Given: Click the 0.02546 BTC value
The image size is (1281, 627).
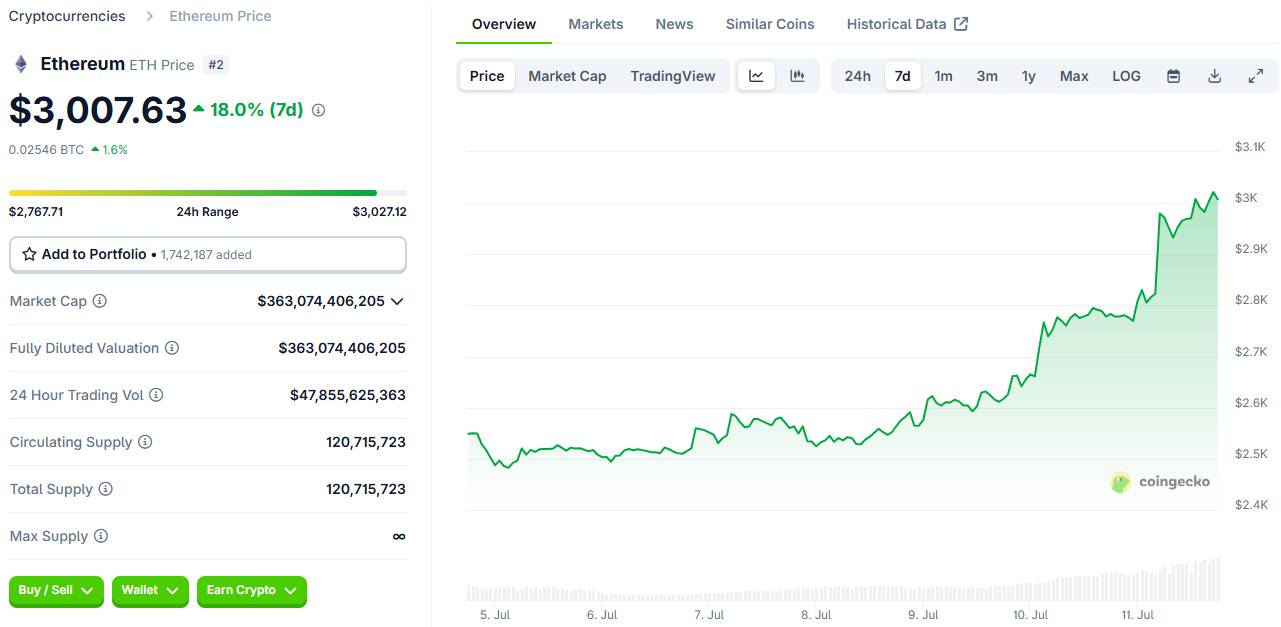Looking at the screenshot, I should pyautogui.click(x=46, y=150).
